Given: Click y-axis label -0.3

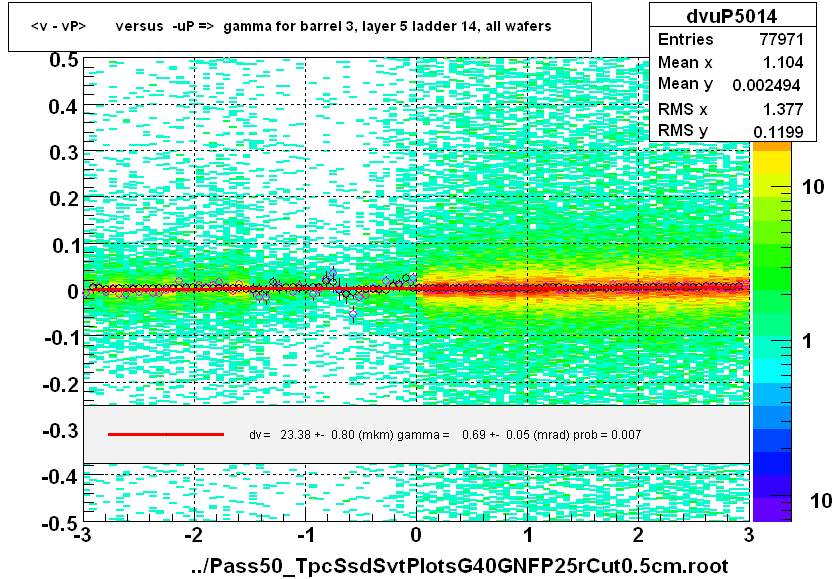Looking at the screenshot, I should tap(61, 430).
